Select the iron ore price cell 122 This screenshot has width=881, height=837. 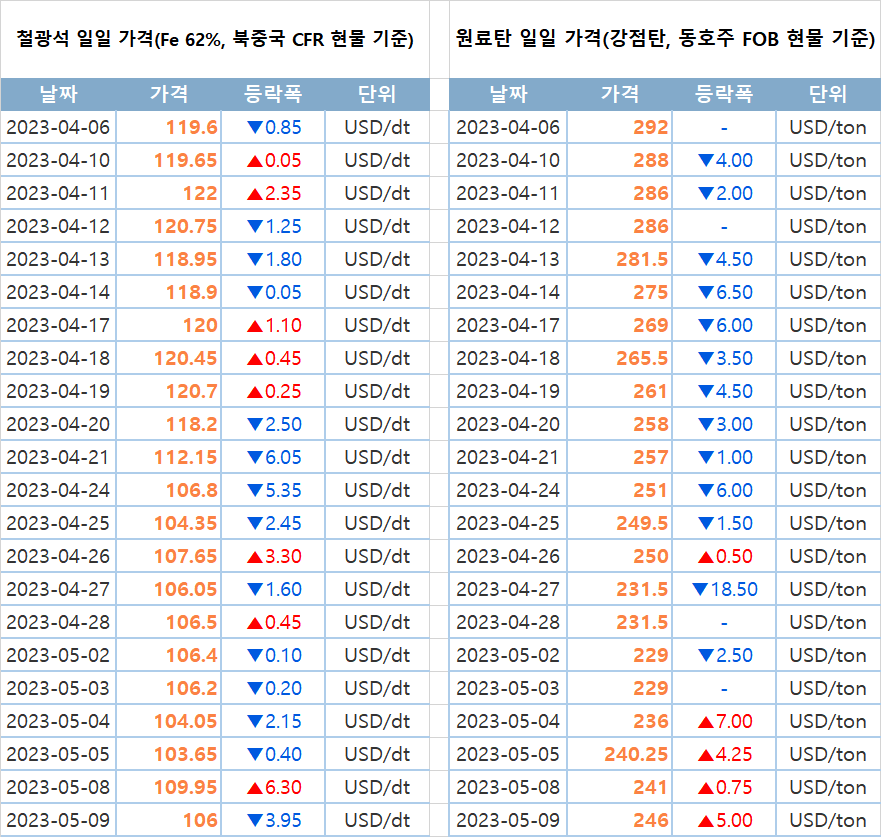(x=199, y=193)
